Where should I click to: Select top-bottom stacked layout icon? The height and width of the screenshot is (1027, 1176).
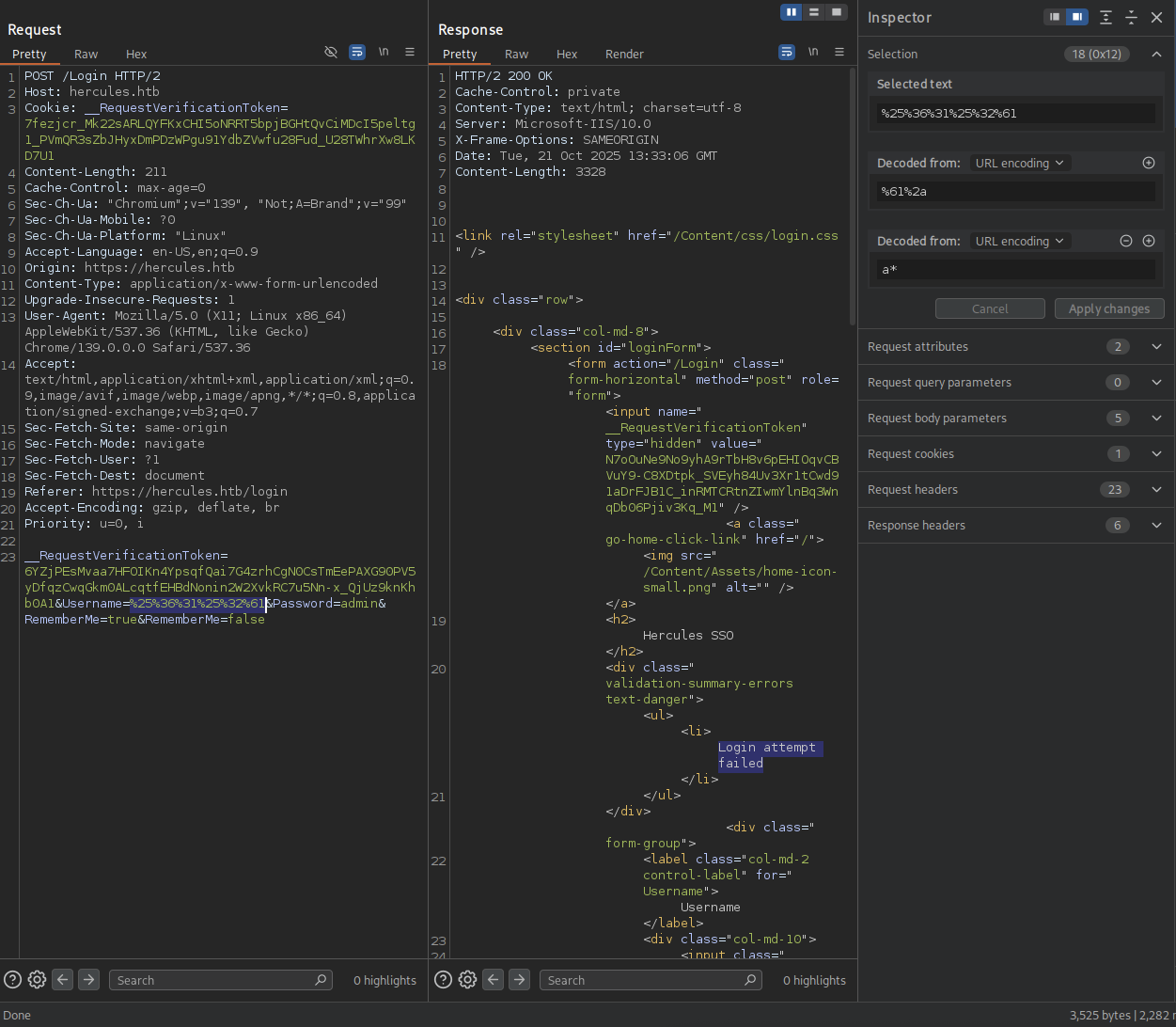point(814,12)
